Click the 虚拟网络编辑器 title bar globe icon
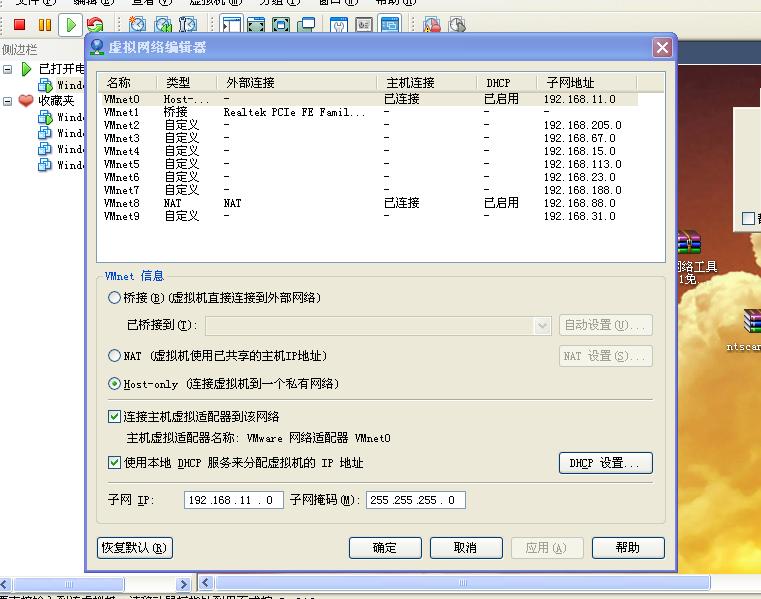761x599 pixels. 97,47
